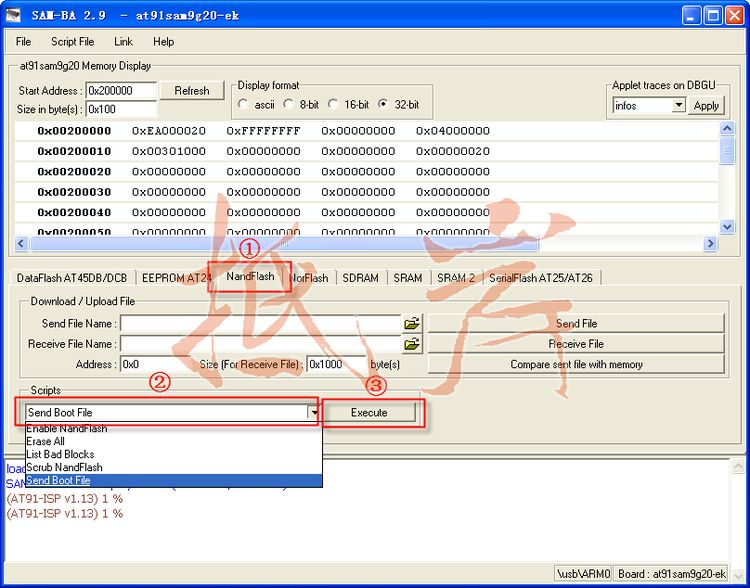
Task: Click the Size For Receive File field
Action: pos(337,365)
